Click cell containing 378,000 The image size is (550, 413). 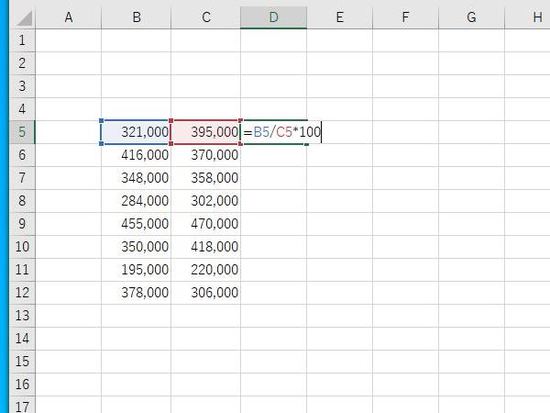[x=136, y=292]
